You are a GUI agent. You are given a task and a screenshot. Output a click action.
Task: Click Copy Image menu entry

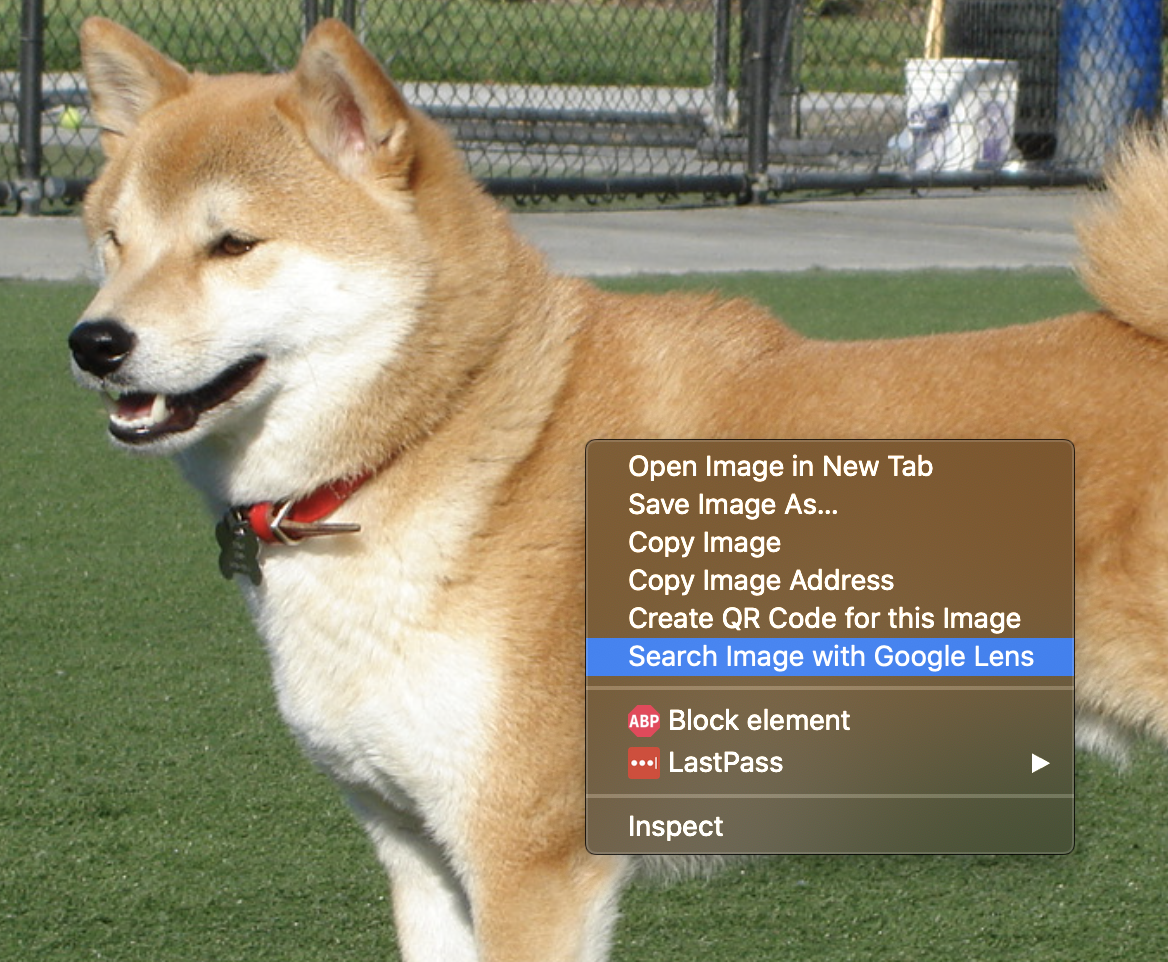coord(704,542)
